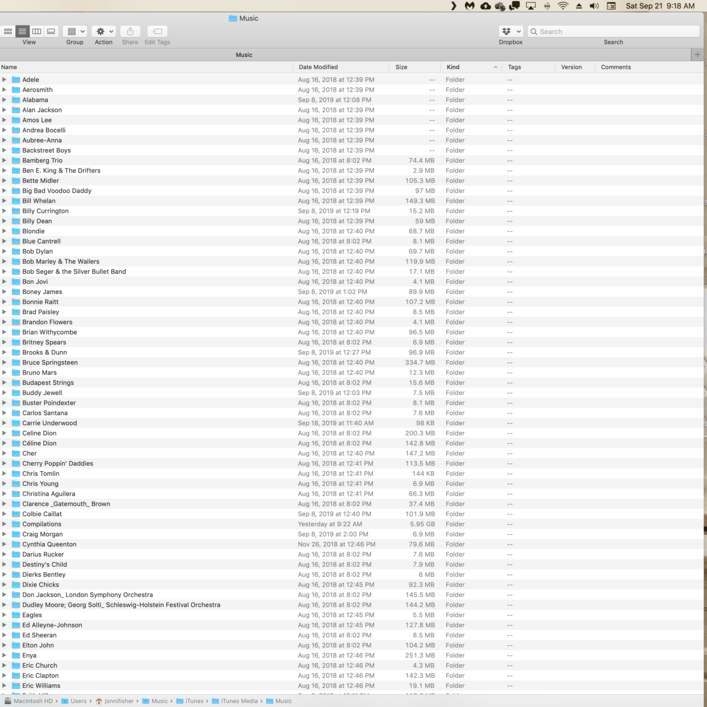The width and height of the screenshot is (707, 707).
Task: Go to iTunes folder in path bar
Action: pyautogui.click(x=190, y=701)
